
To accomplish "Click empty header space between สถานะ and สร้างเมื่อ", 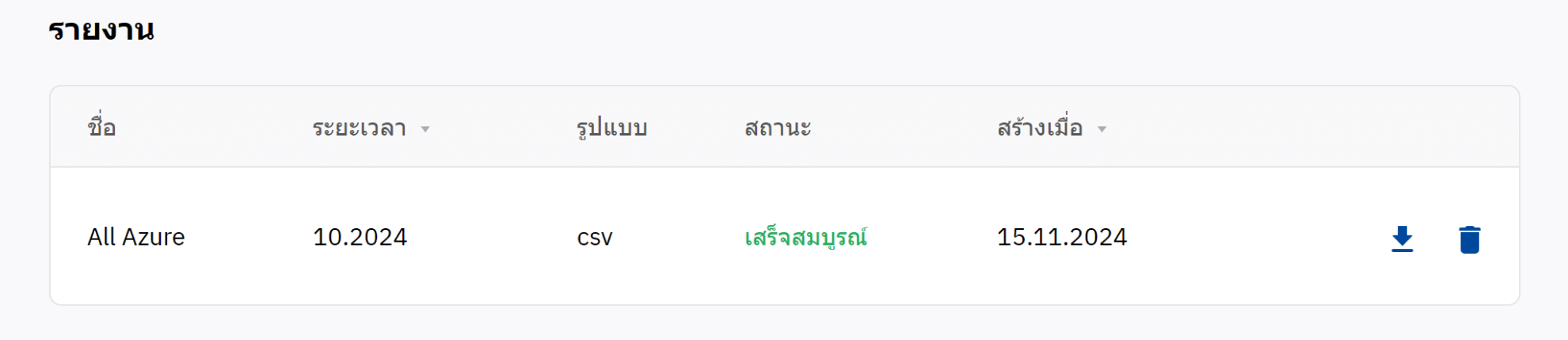I will pyautogui.click(x=903, y=128).
